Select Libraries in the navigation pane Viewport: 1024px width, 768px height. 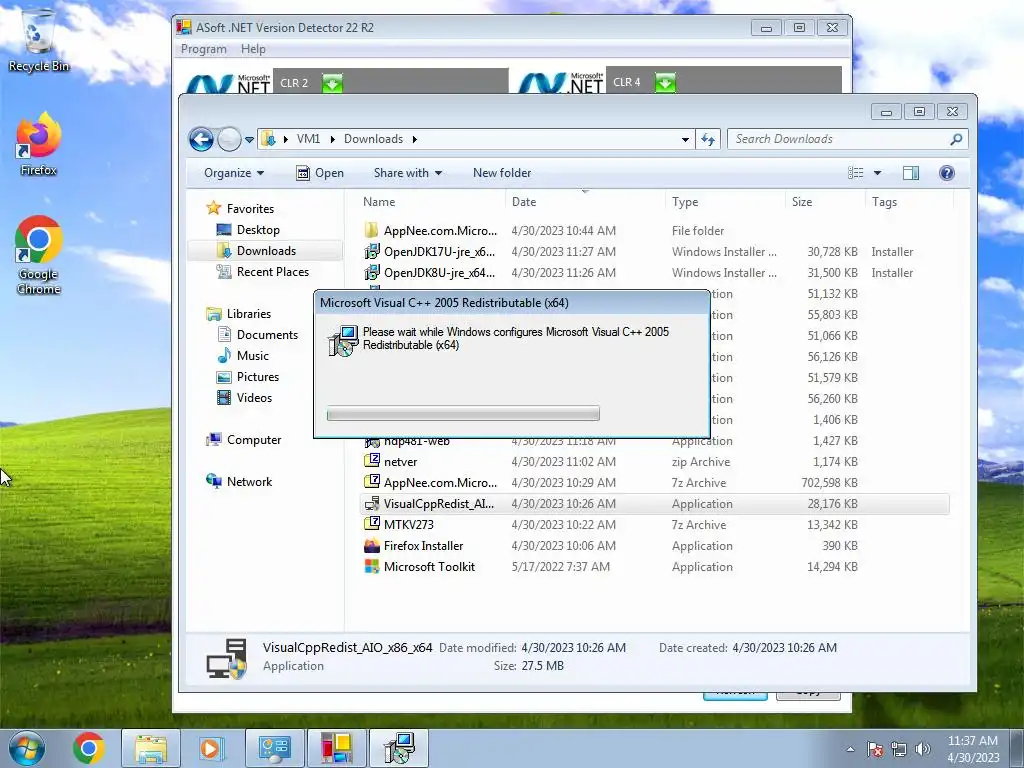[238, 314]
